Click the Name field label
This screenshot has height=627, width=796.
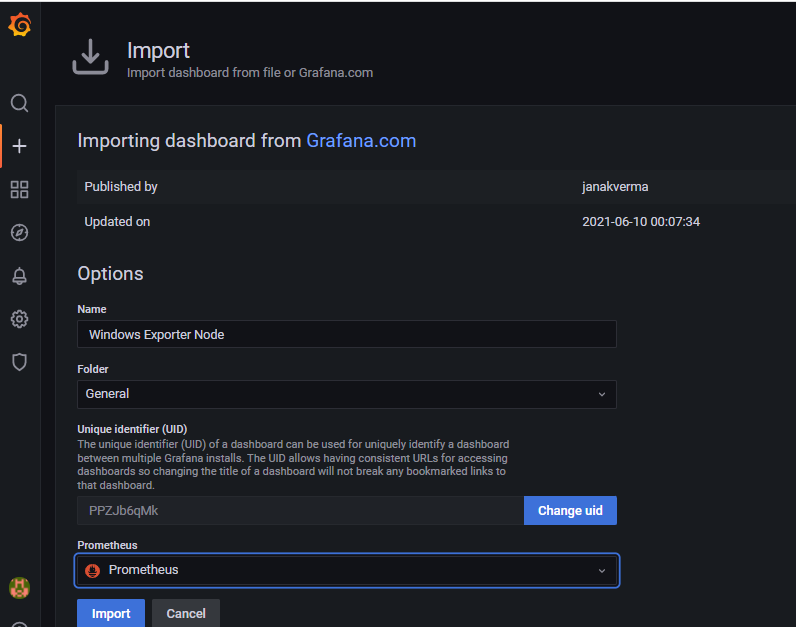pos(91,309)
